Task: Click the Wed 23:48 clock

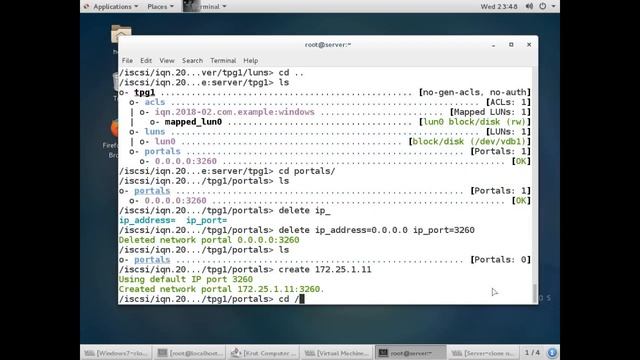Action: 499,7
